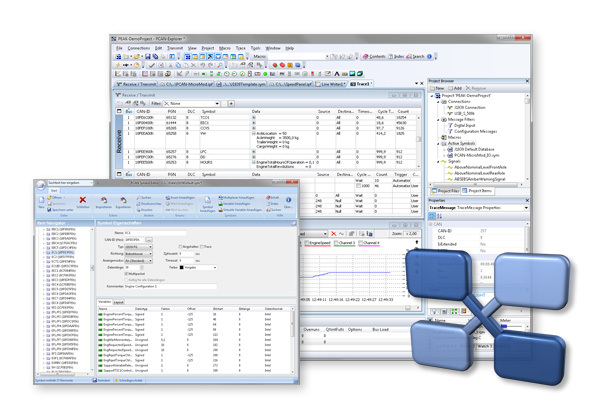Screen dimensions: 600x418
Task: Switch to the Layout tab in Symbol Editor
Action: [119, 302]
